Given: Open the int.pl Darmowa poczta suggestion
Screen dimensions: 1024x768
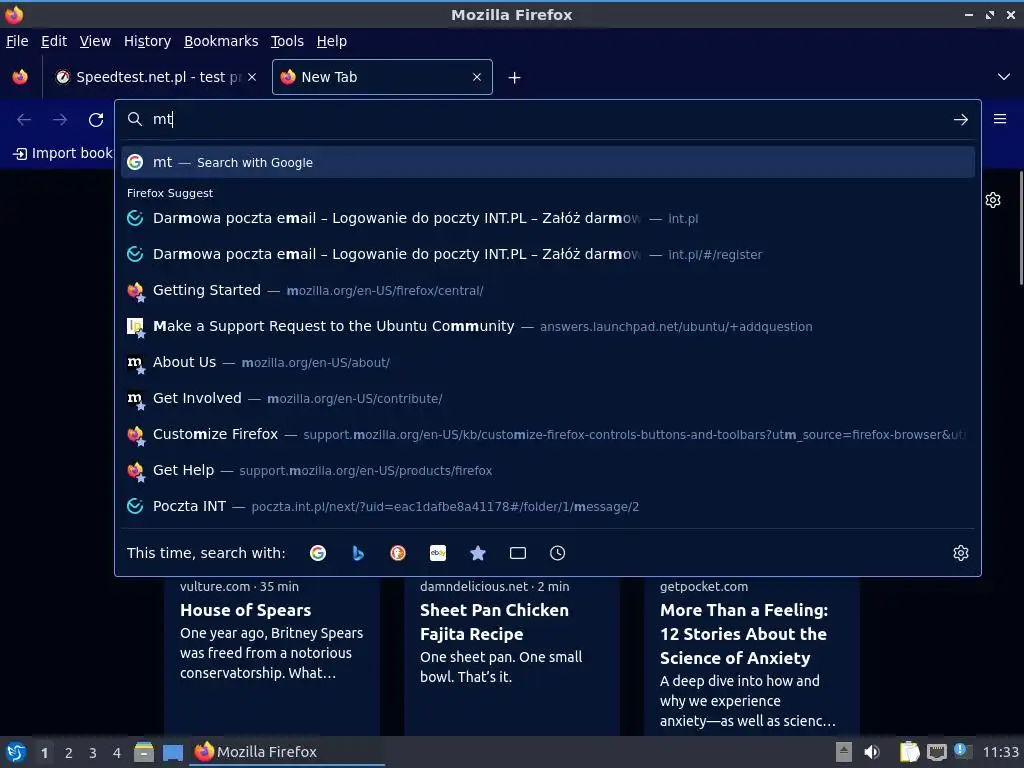Looking at the screenshot, I should click(x=547, y=218).
